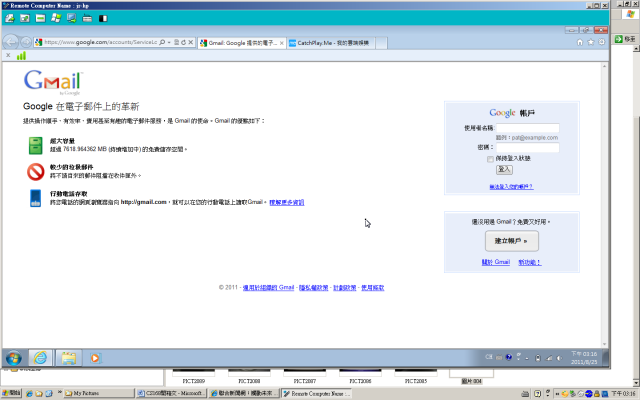Click the remote Windows 7 Start orb

click(13, 358)
